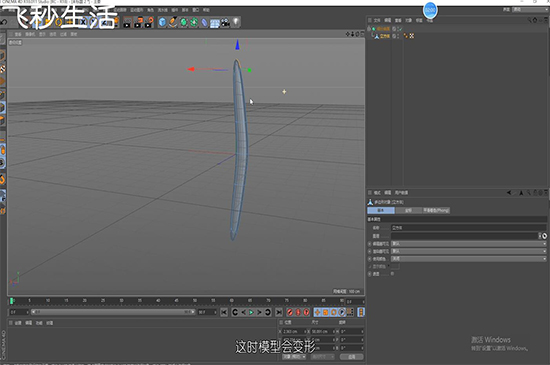
Task: Select Edges mode in left palette
Action: (x=2, y=107)
